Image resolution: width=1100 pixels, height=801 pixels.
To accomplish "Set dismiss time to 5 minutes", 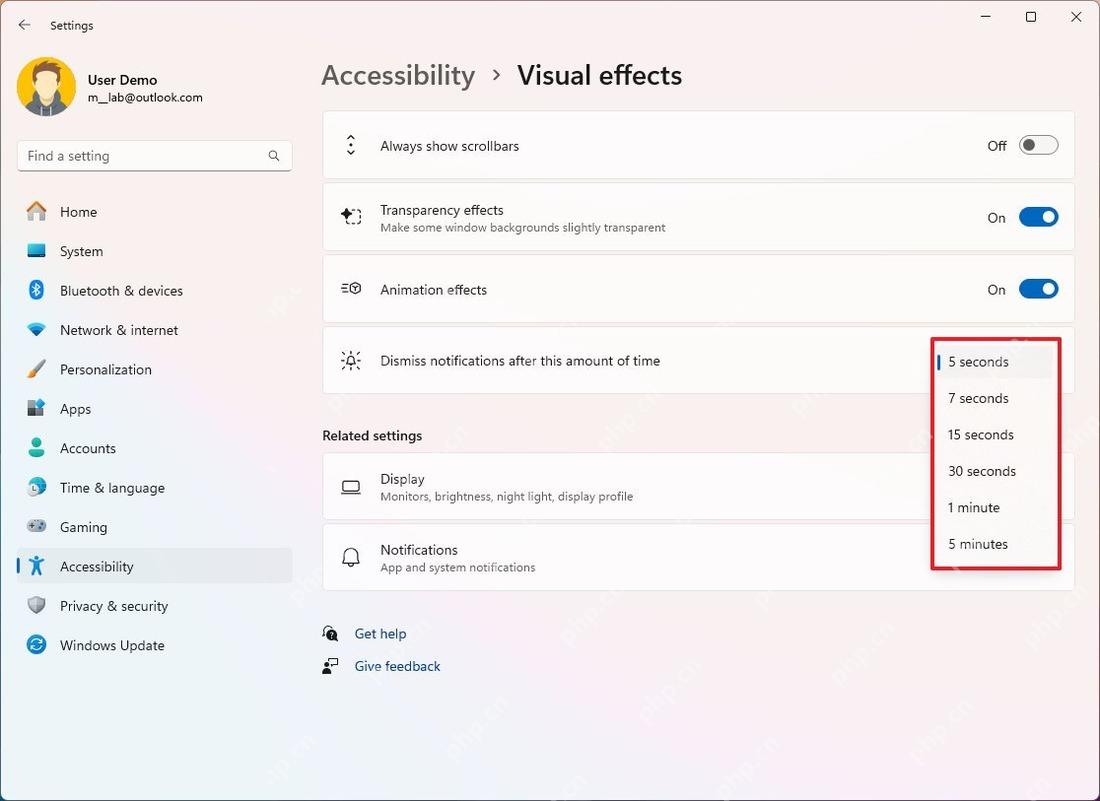I will click(995, 544).
